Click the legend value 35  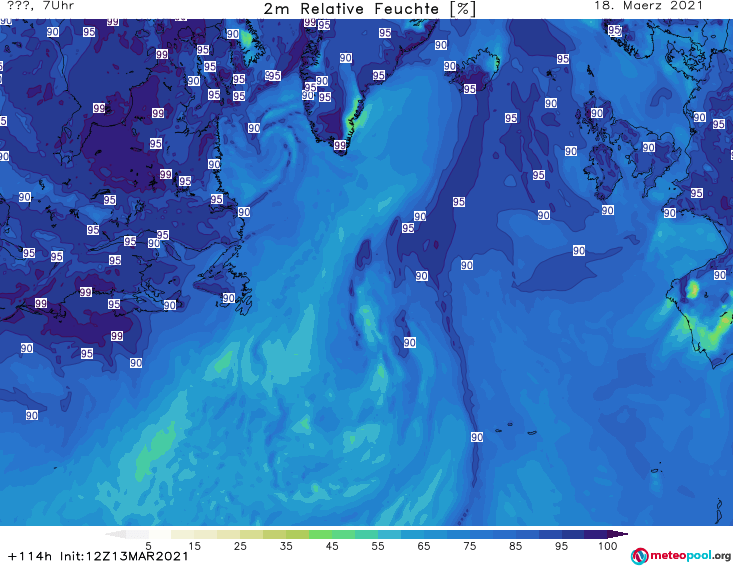click(286, 546)
